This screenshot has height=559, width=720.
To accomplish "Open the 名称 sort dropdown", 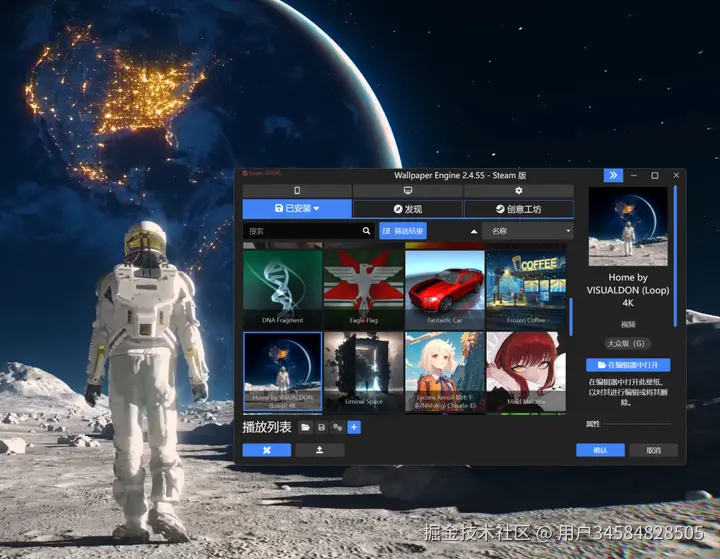I will (528, 231).
